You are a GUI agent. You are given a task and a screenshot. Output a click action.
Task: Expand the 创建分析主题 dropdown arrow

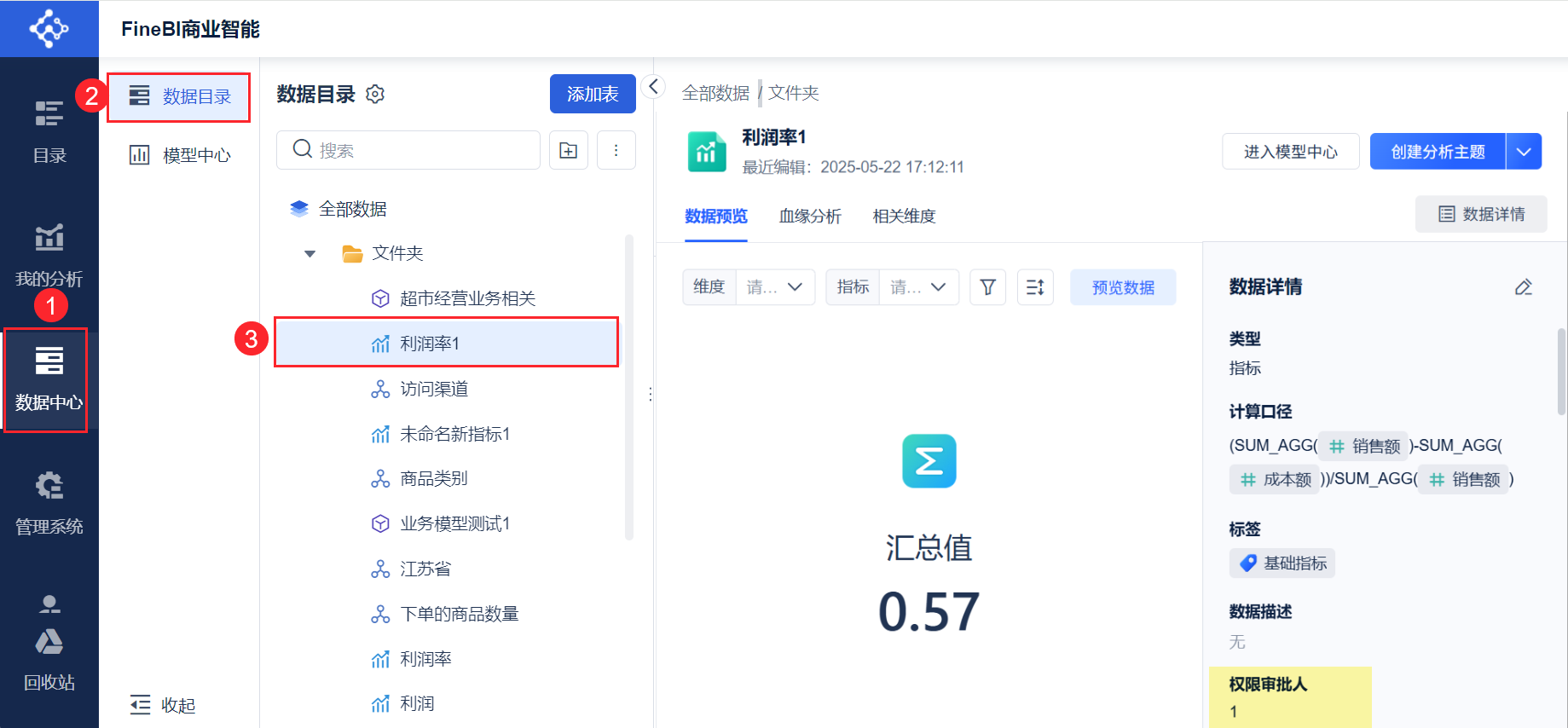(x=1524, y=152)
